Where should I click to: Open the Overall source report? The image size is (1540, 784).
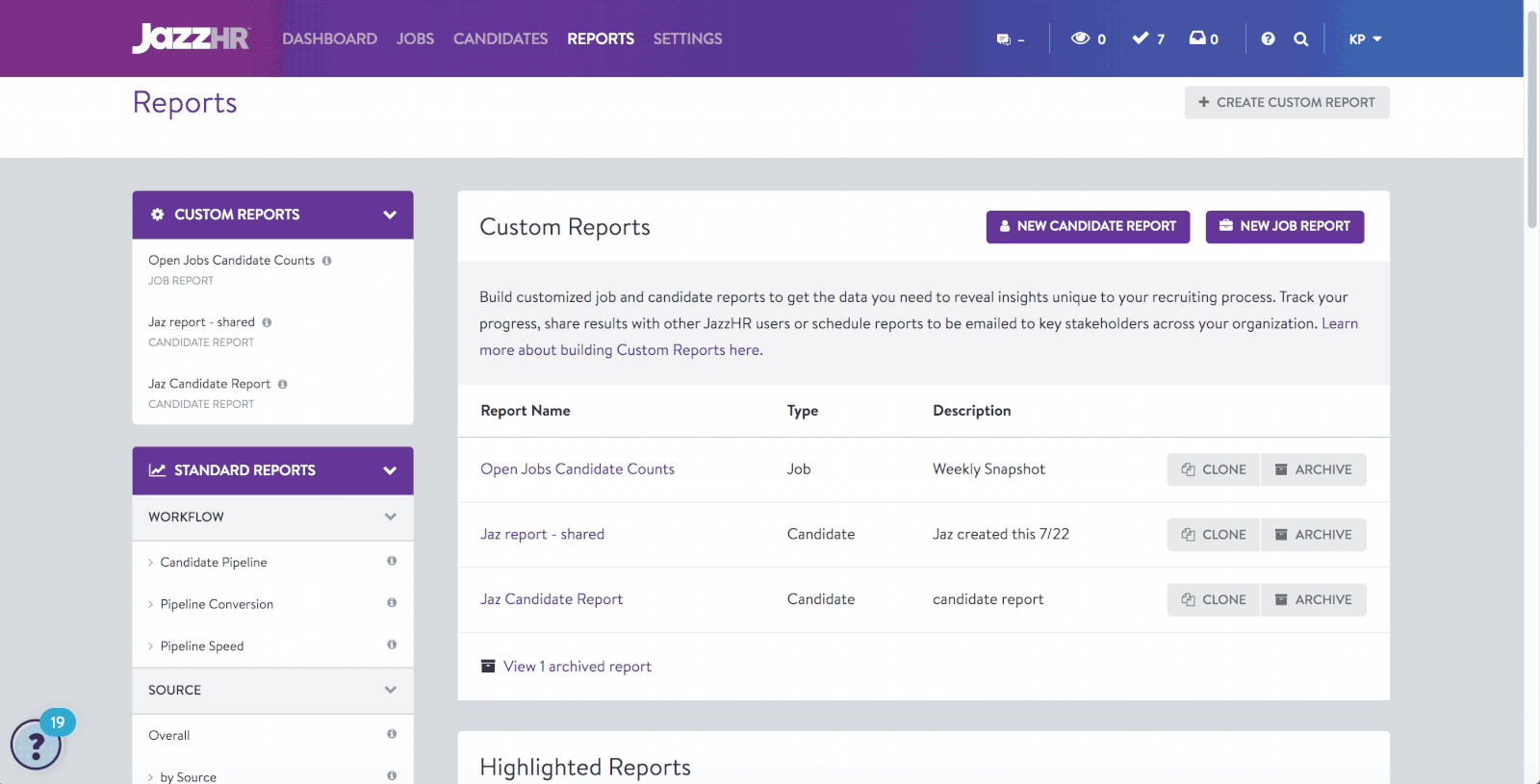[x=168, y=736]
